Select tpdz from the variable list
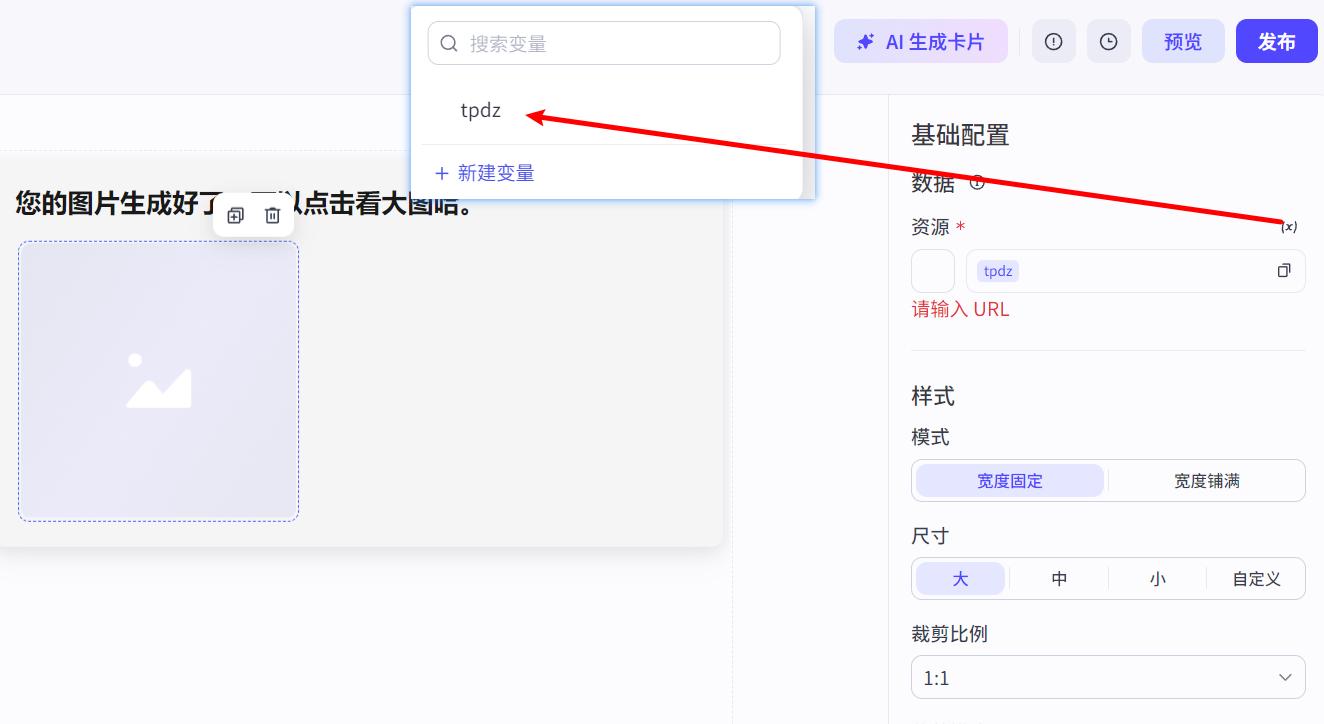The height and width of the screenshot is (724, 1324). coord(481,110)
